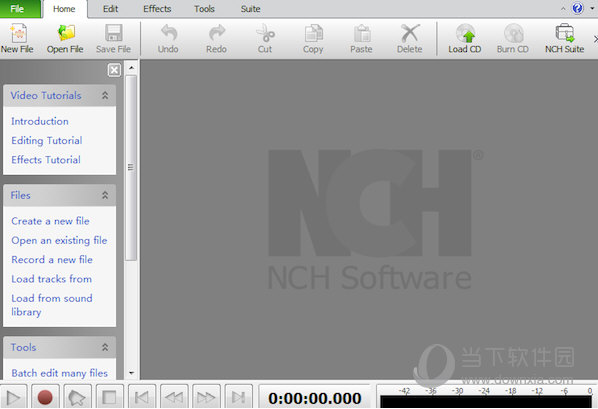Collapse the Tools section
This screenshot has width=598, height=409.
click(105, 347)
